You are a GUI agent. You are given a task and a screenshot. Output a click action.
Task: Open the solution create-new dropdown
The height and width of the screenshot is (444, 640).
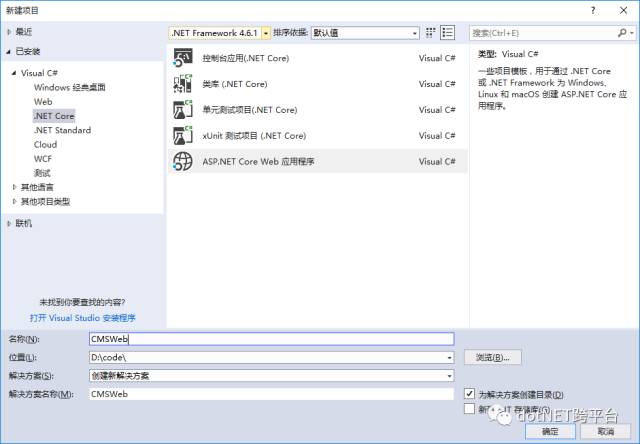click(449, 376)
